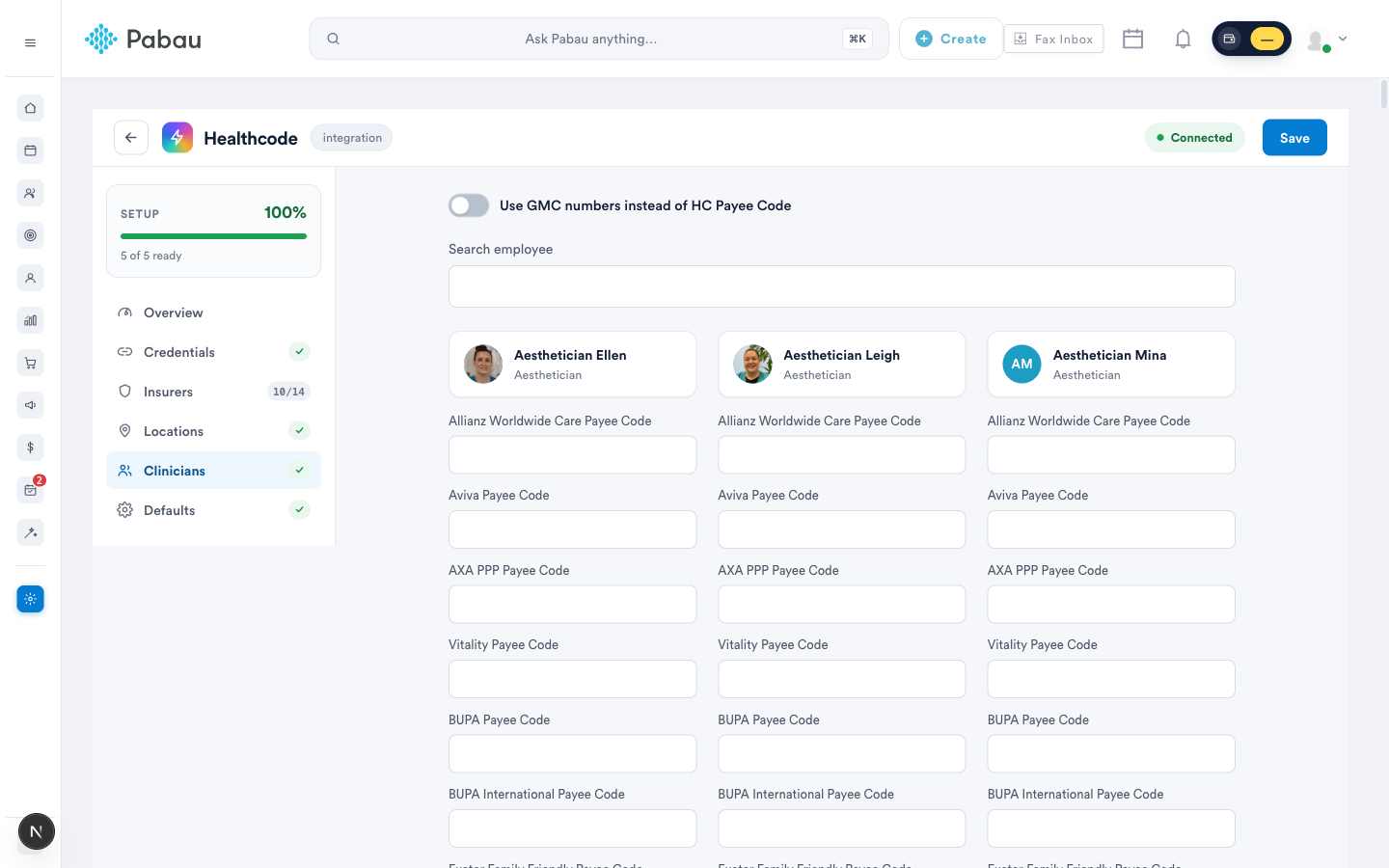Click Mina's BUPA International Payee Code field
Viewport: 1389px width, 868px height.
click(x=1111, y=828)
